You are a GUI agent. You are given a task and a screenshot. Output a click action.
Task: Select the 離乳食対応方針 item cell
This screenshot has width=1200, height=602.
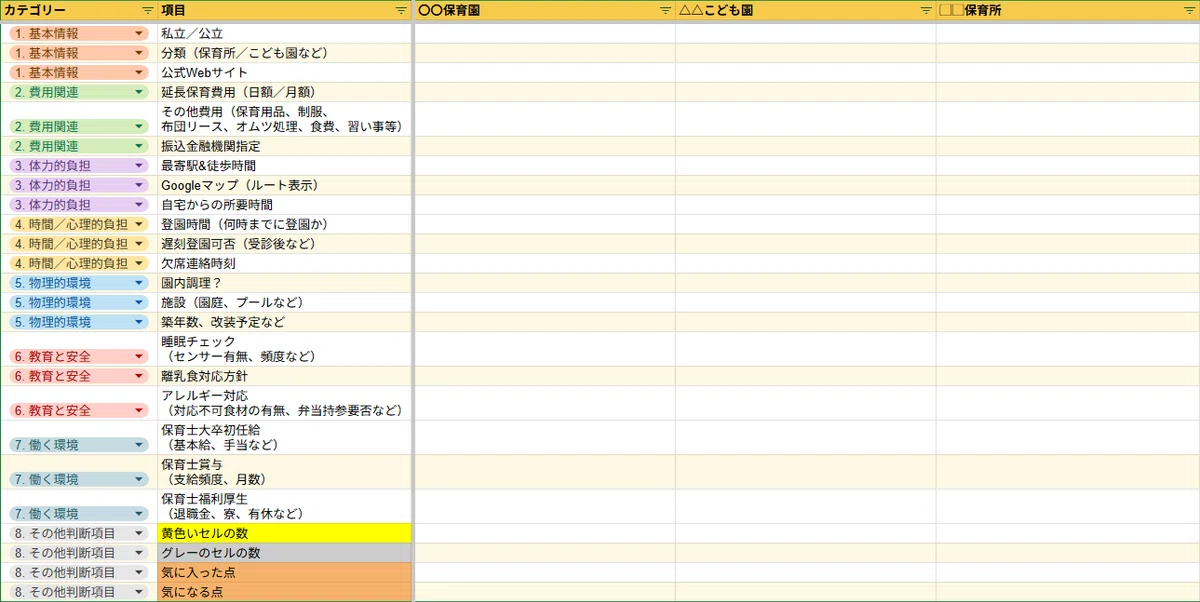coord(284,376)
